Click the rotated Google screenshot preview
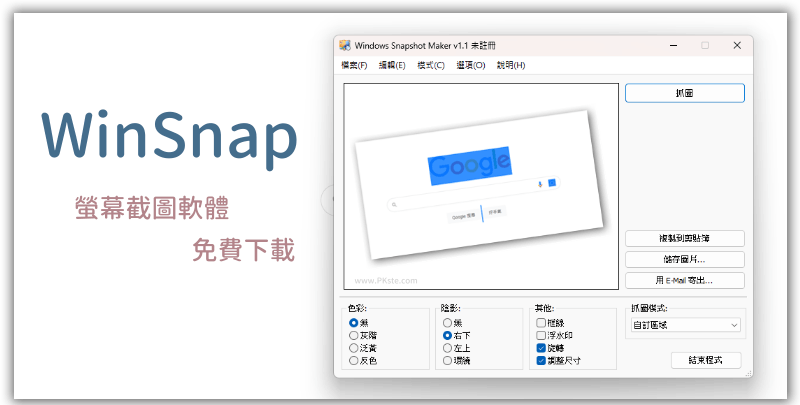 tap(479, 185)
